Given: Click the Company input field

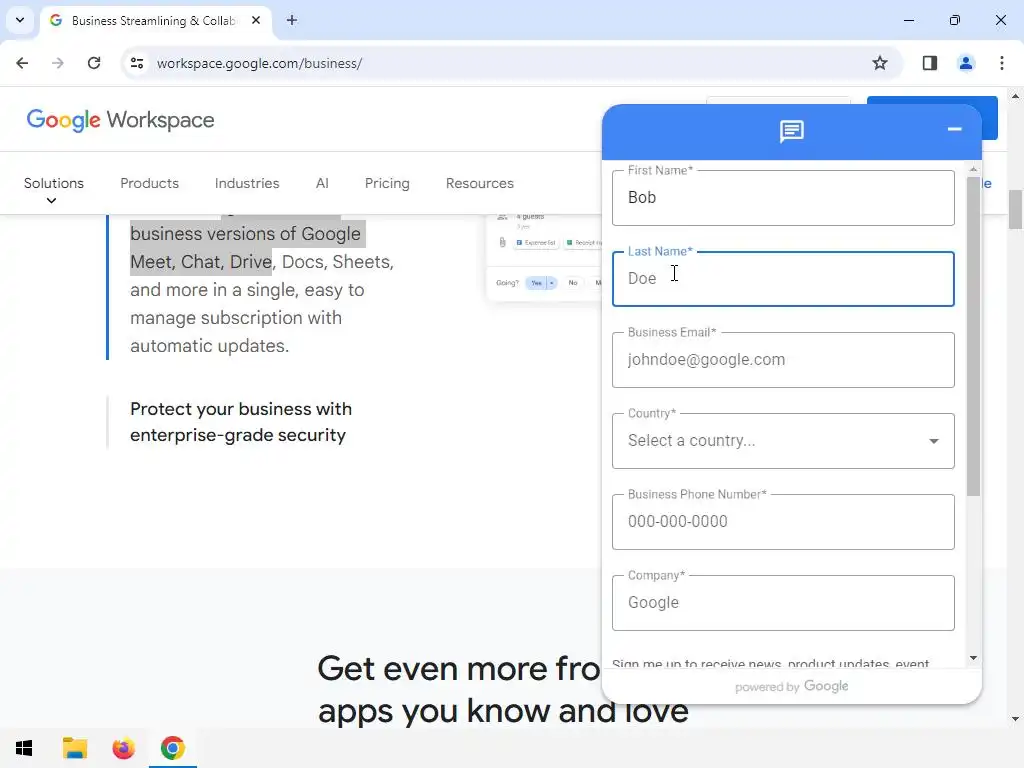Looking at the screenshot, I should coord(783,603).
